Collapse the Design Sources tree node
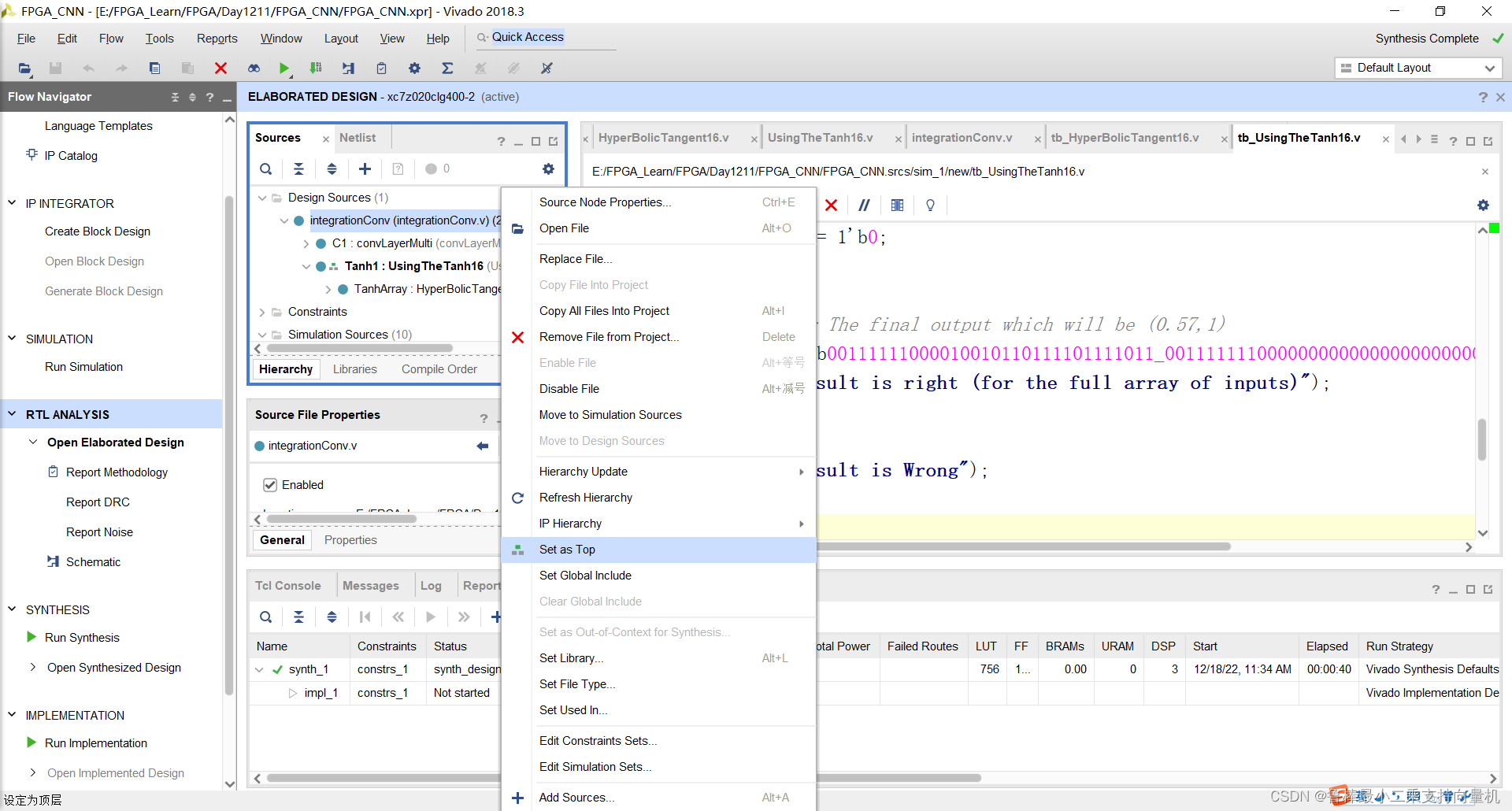1512x811 pixels. coord(262,198)
